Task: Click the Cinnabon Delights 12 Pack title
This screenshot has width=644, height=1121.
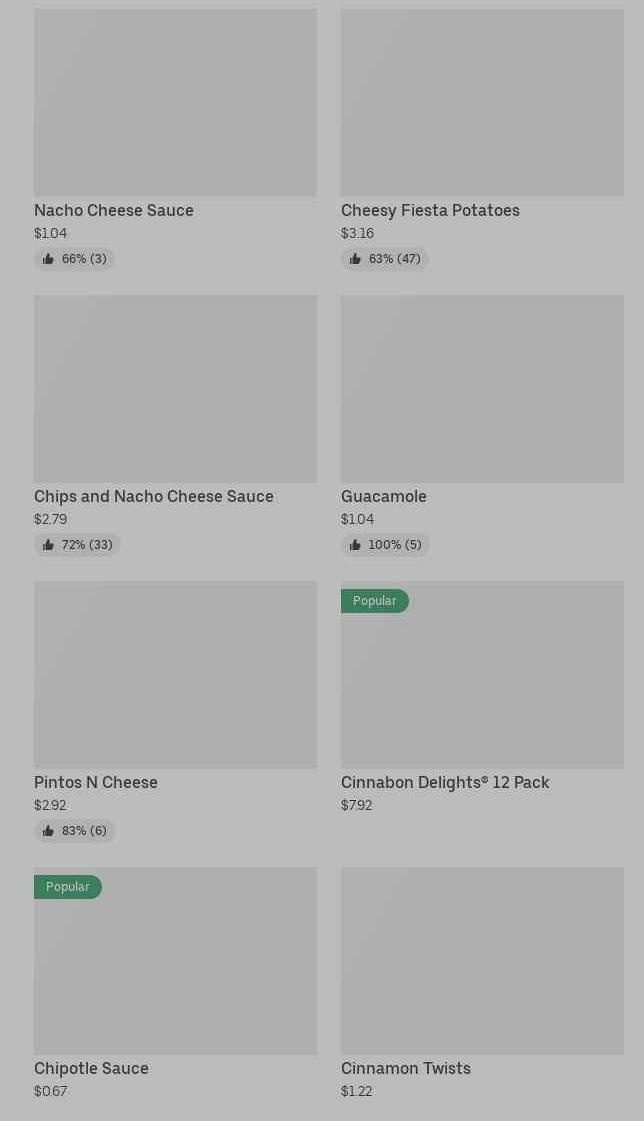Action: tap(445, 783)
